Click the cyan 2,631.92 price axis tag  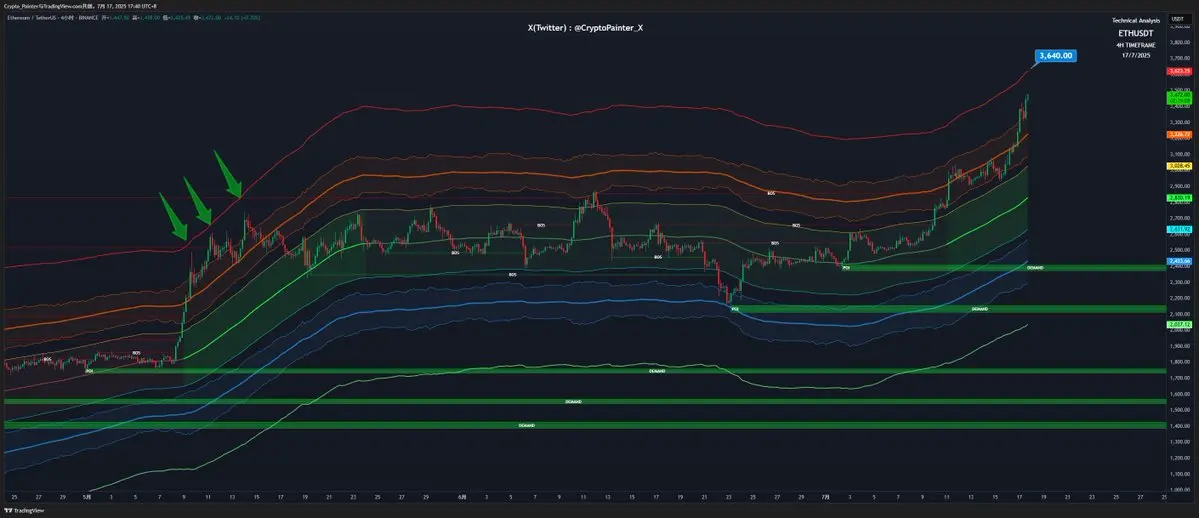tap(1178, 230)
